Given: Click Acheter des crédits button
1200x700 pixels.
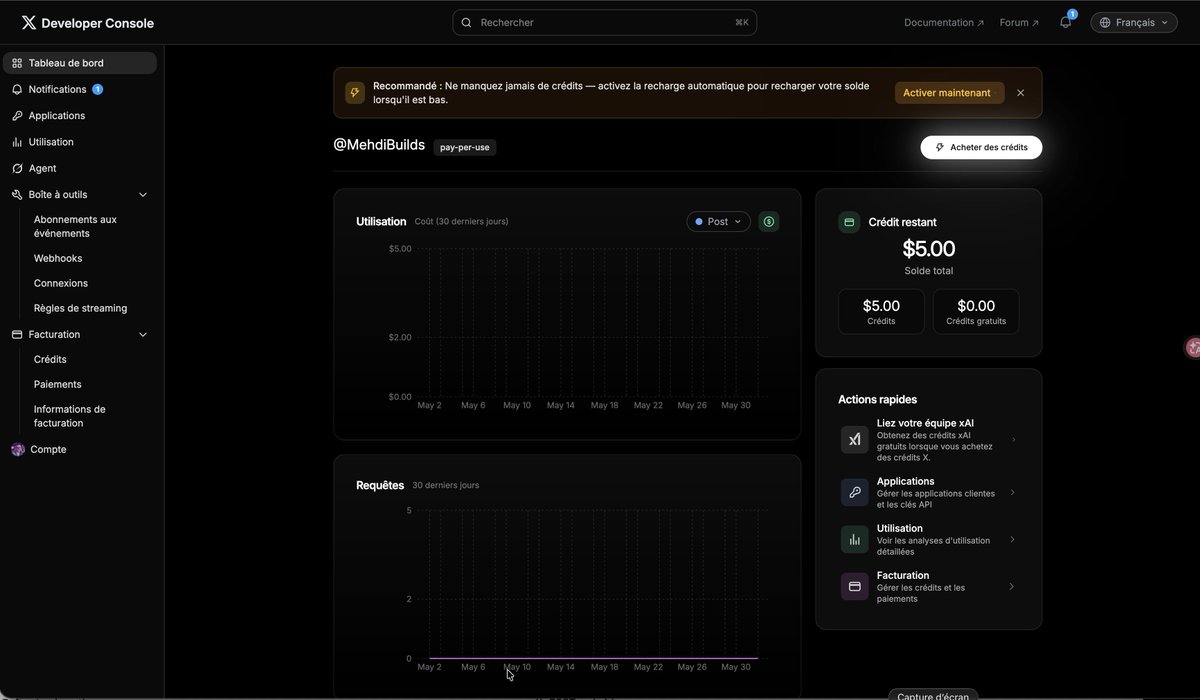Looking at the screenshot, I should pos(981,147).
